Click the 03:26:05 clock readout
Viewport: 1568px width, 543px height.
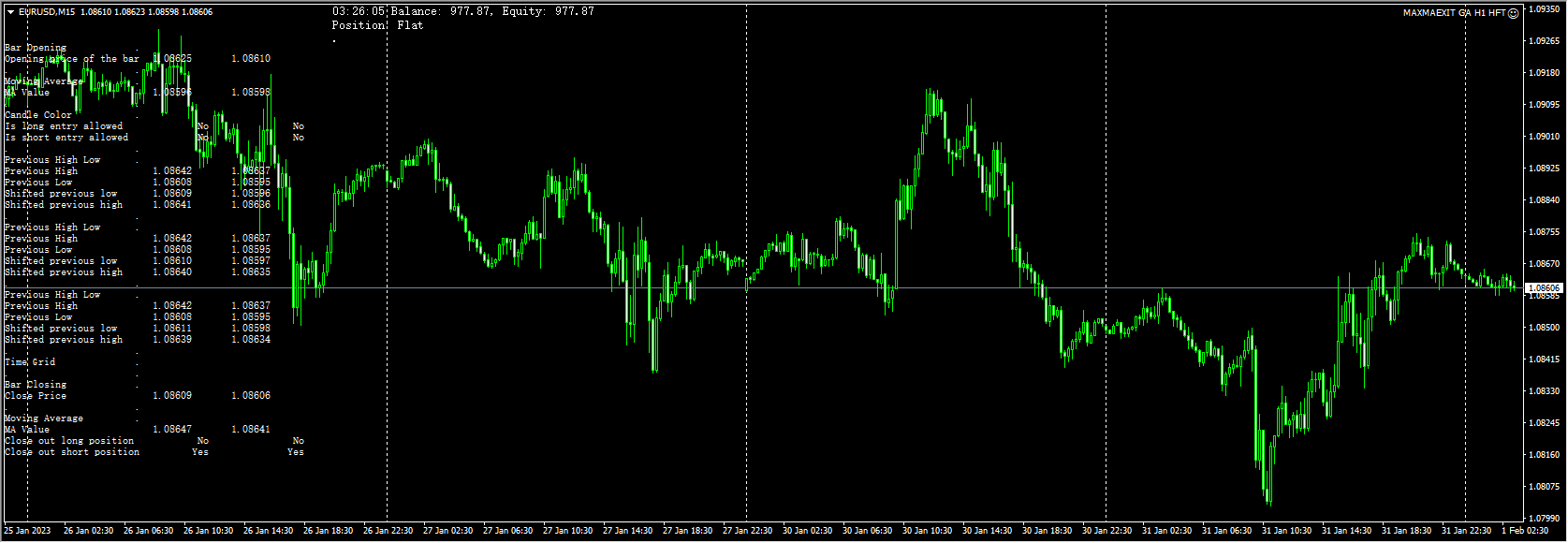click(359, 11)
